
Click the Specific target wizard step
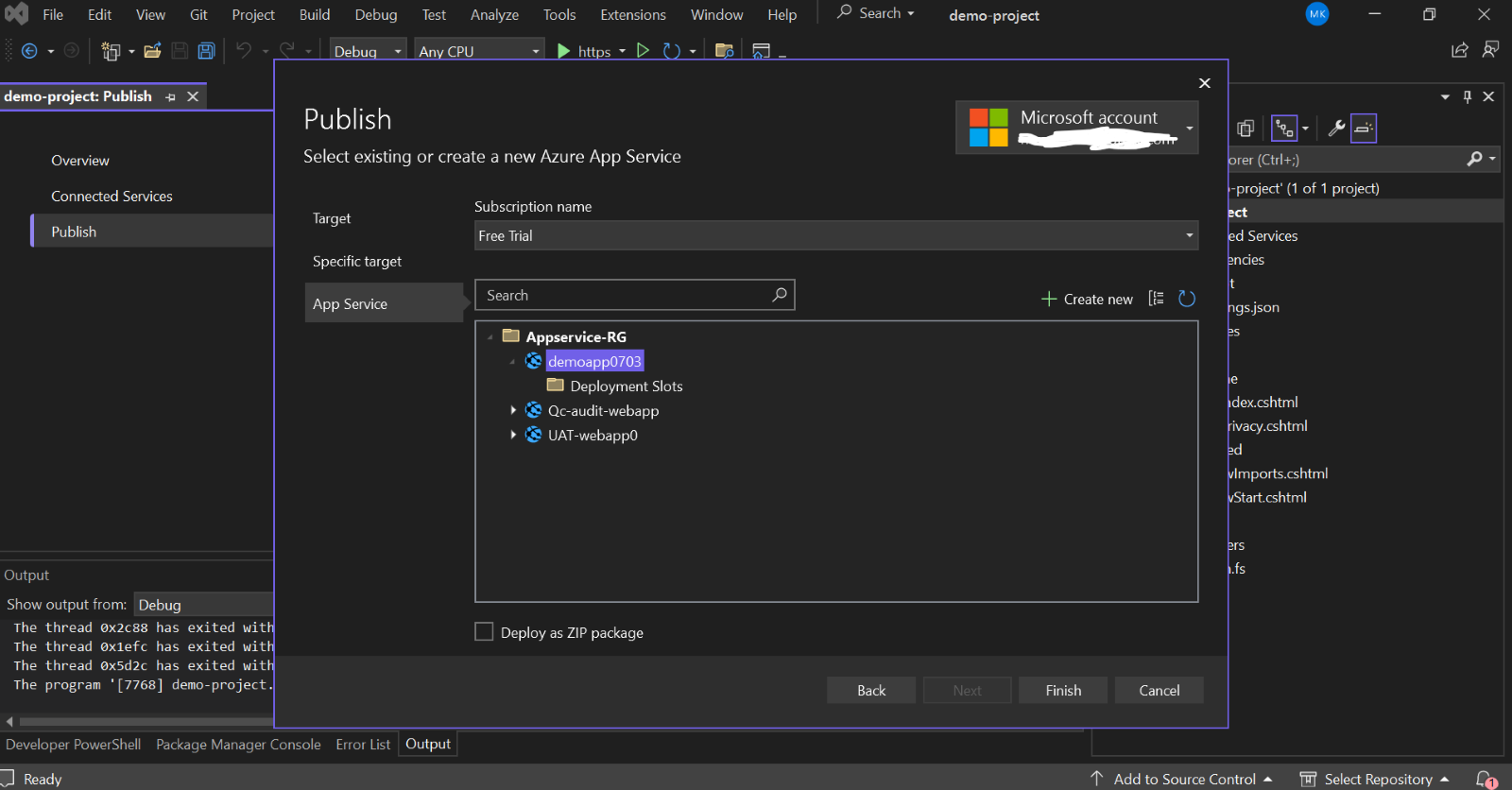coord(357,261)
